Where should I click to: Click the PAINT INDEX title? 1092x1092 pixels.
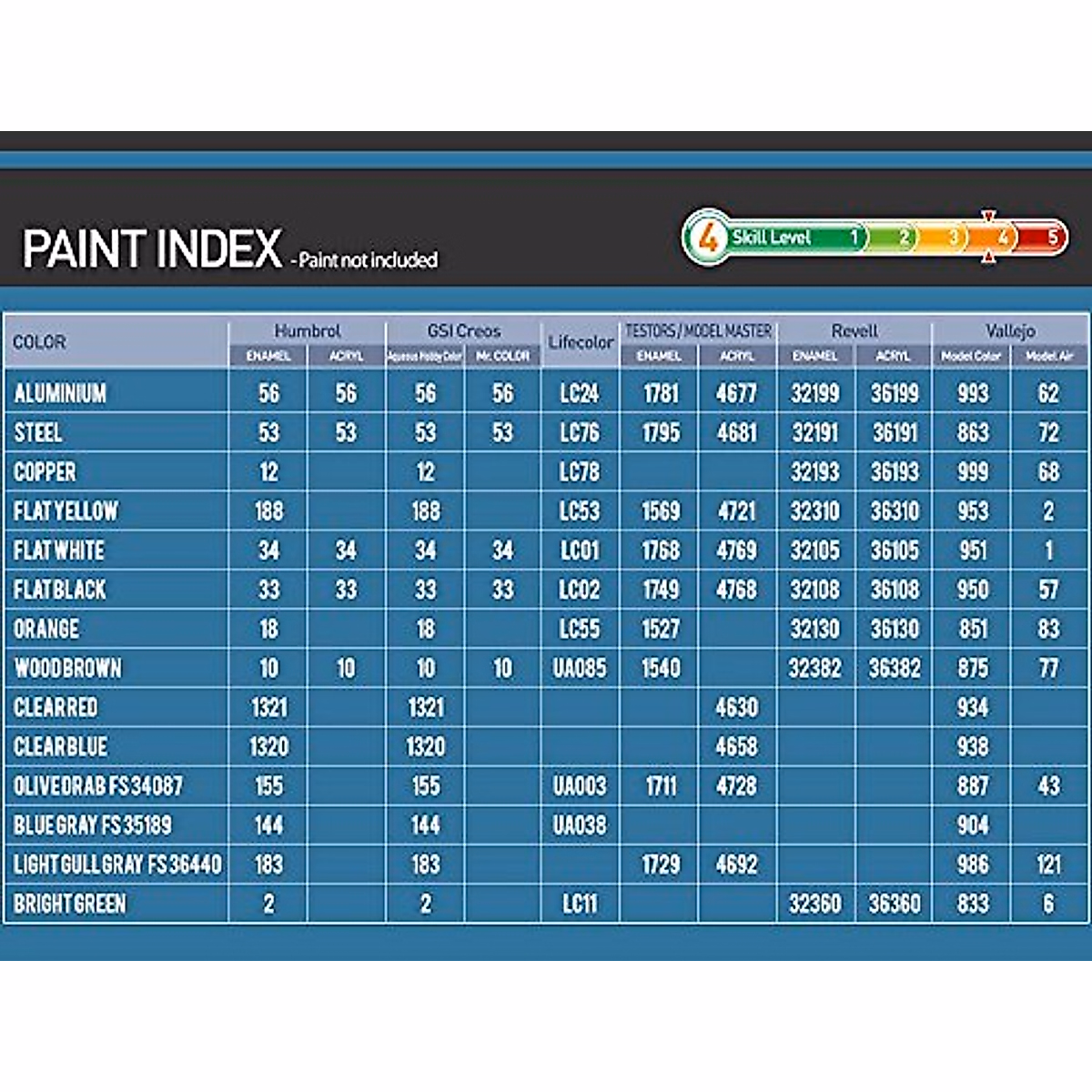152,249
